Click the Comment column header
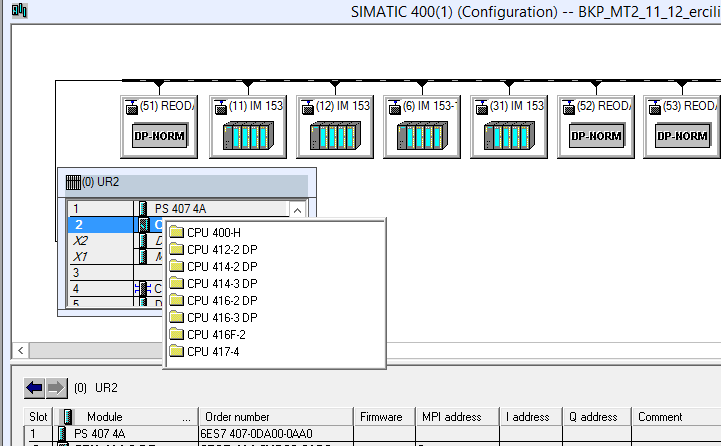Screen dimensions: 721x446 [x=676, y=417]
